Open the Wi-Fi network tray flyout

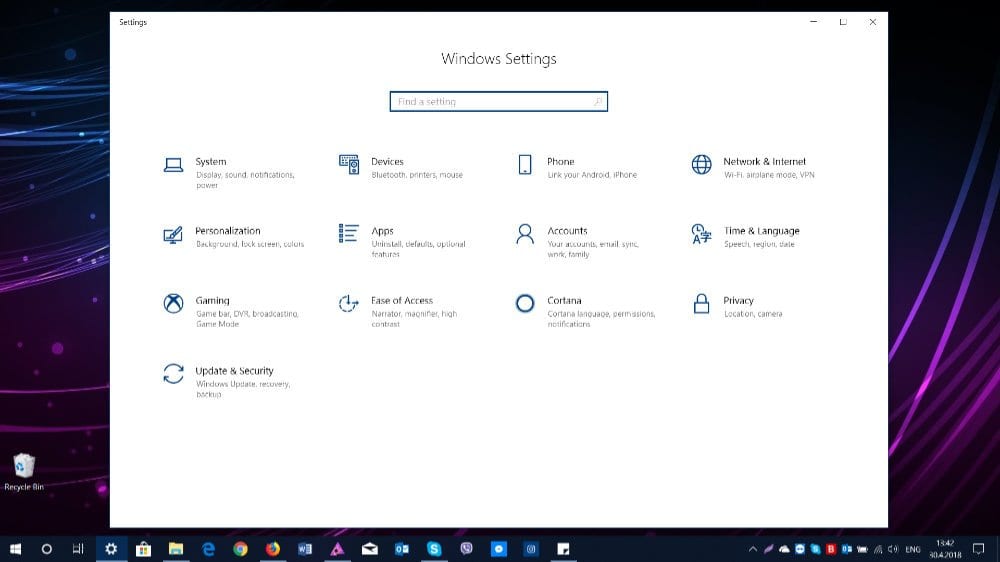[878, 549]
